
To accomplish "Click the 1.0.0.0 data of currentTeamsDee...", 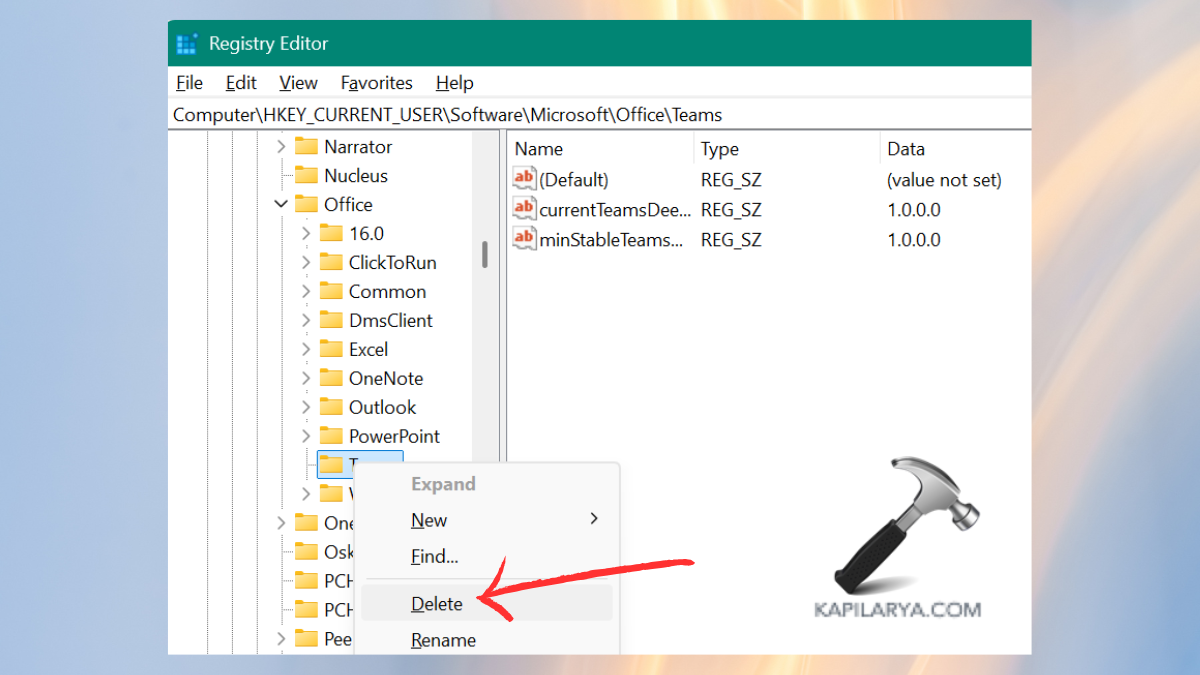I will click(x=914, y=210).
